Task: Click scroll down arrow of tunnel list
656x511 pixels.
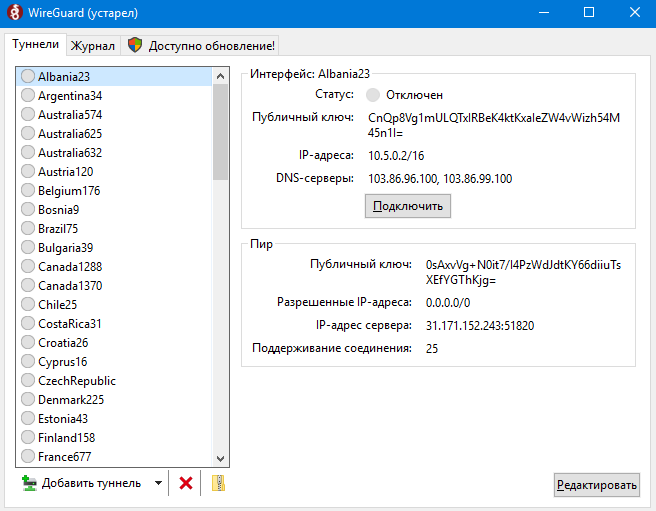Action: [x=220, y=458]
